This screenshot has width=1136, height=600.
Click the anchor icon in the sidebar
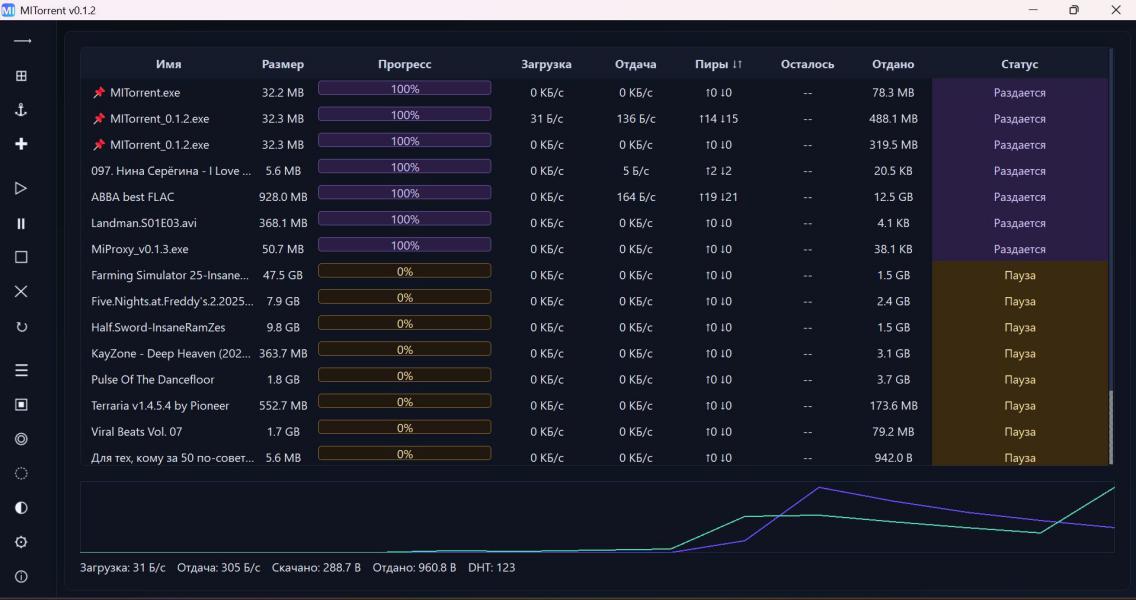coord(21,110)
